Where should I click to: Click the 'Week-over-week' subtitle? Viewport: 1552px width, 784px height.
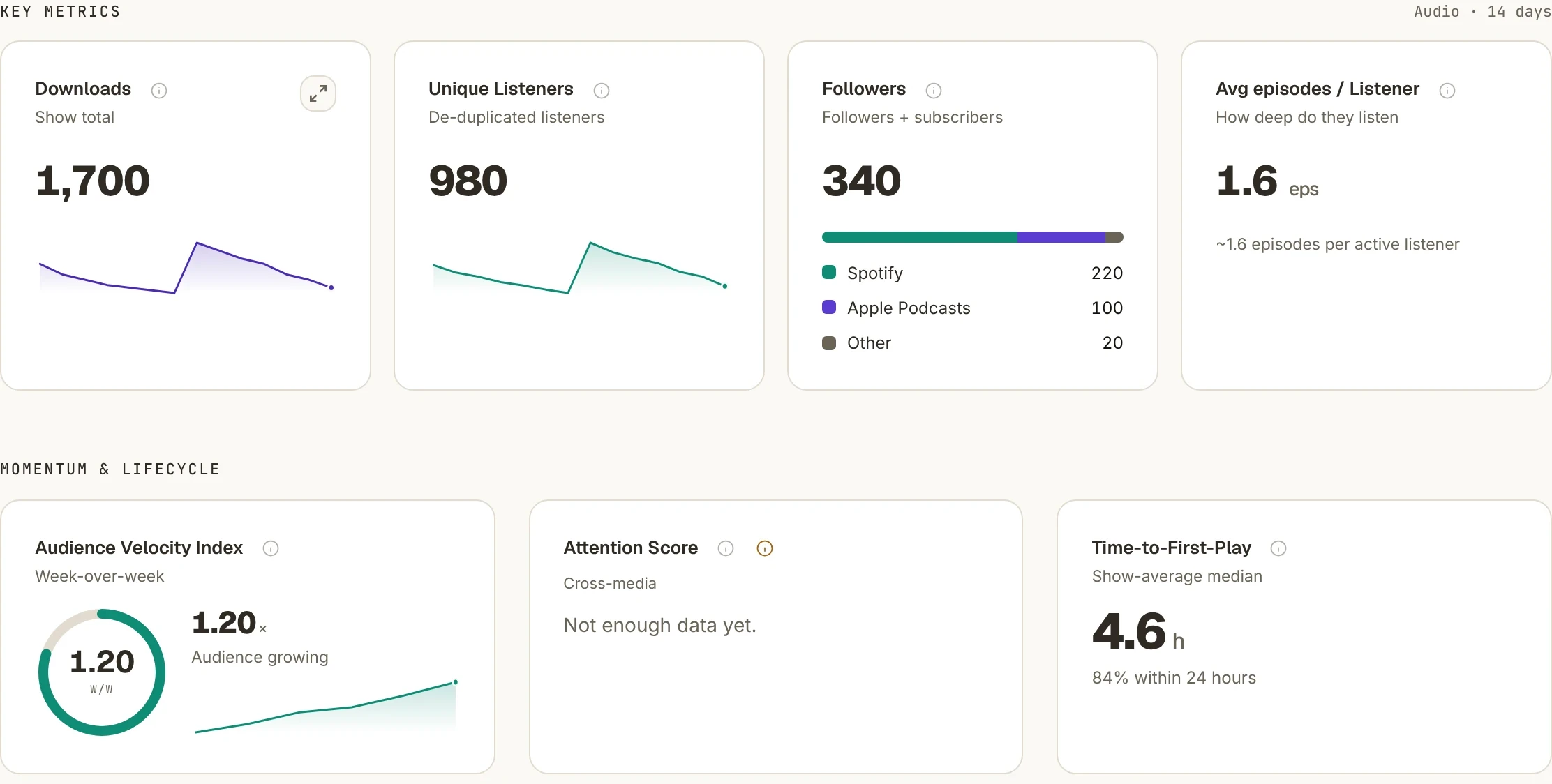[100, 576]
